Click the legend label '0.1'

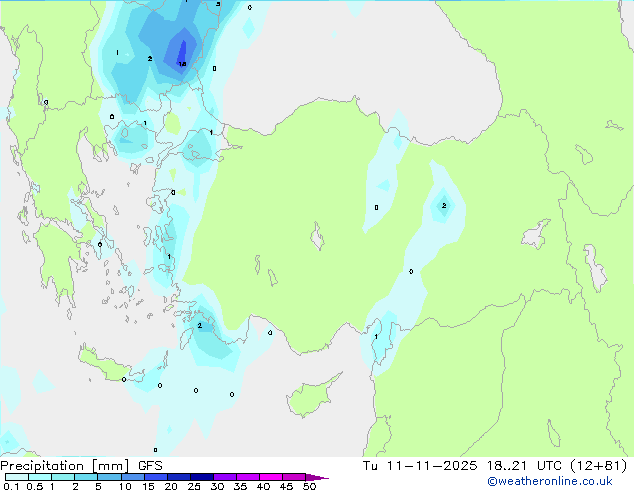point(11,486)
